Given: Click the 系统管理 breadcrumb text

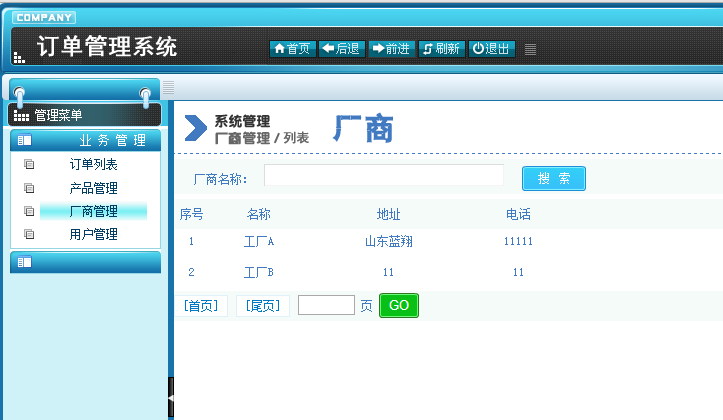Looking at the screenshot, I should 242,121.
